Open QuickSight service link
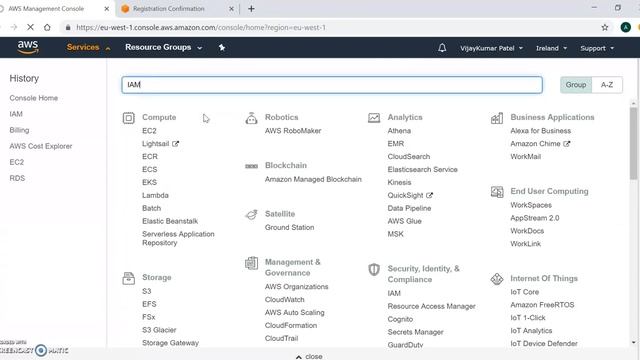The height and width of the screenshot is (360, 640). (410, 196)
